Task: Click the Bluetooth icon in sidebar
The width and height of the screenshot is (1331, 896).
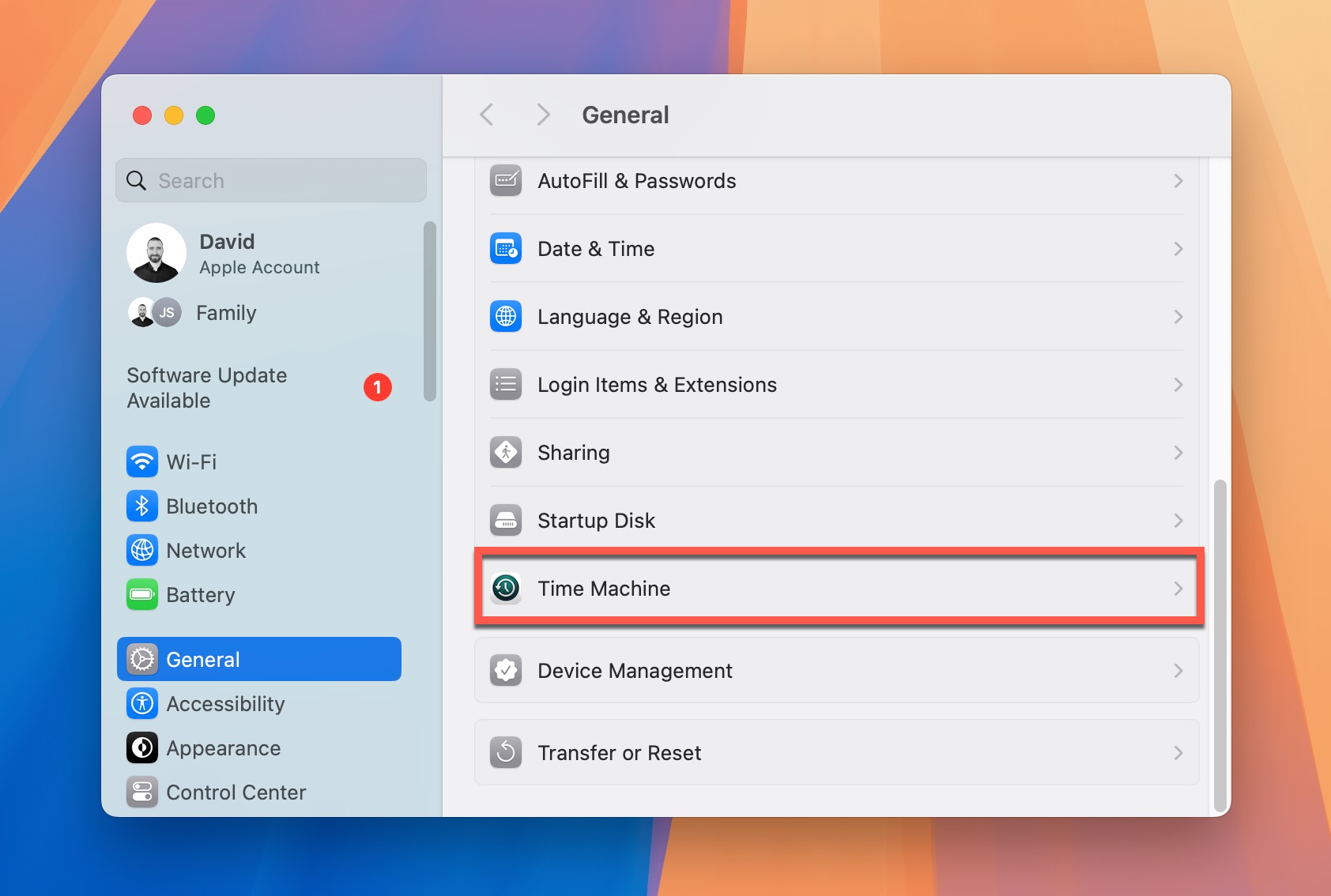Action: [x=142, y=506]
